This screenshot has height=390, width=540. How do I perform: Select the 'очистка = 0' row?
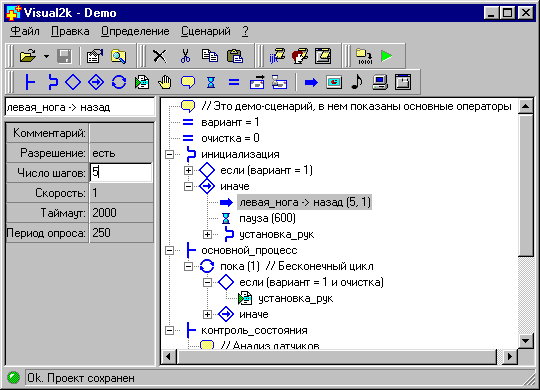click(230, 138)
